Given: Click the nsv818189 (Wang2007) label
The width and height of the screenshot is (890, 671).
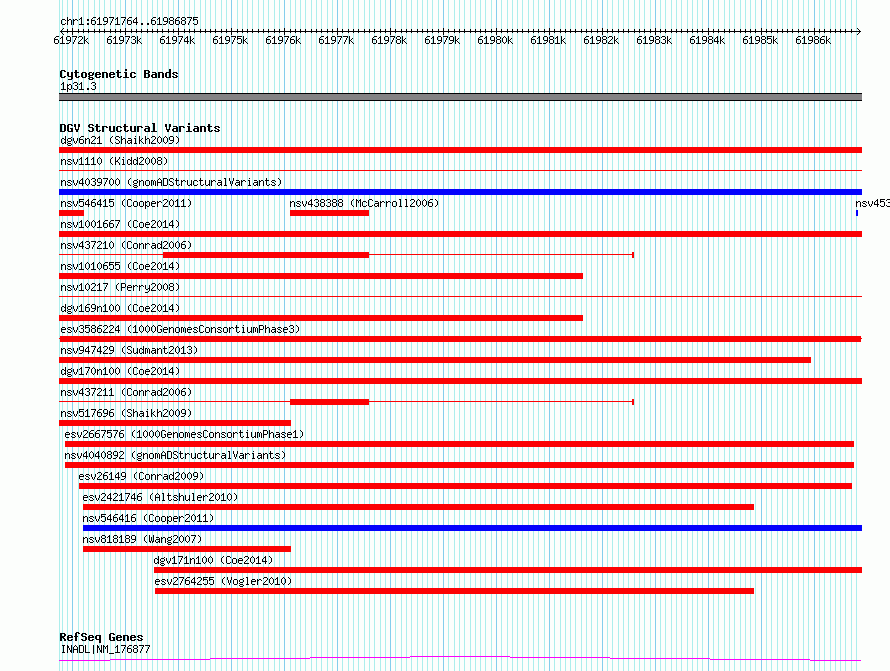Looking at the screenshot, I should [142, 539].
